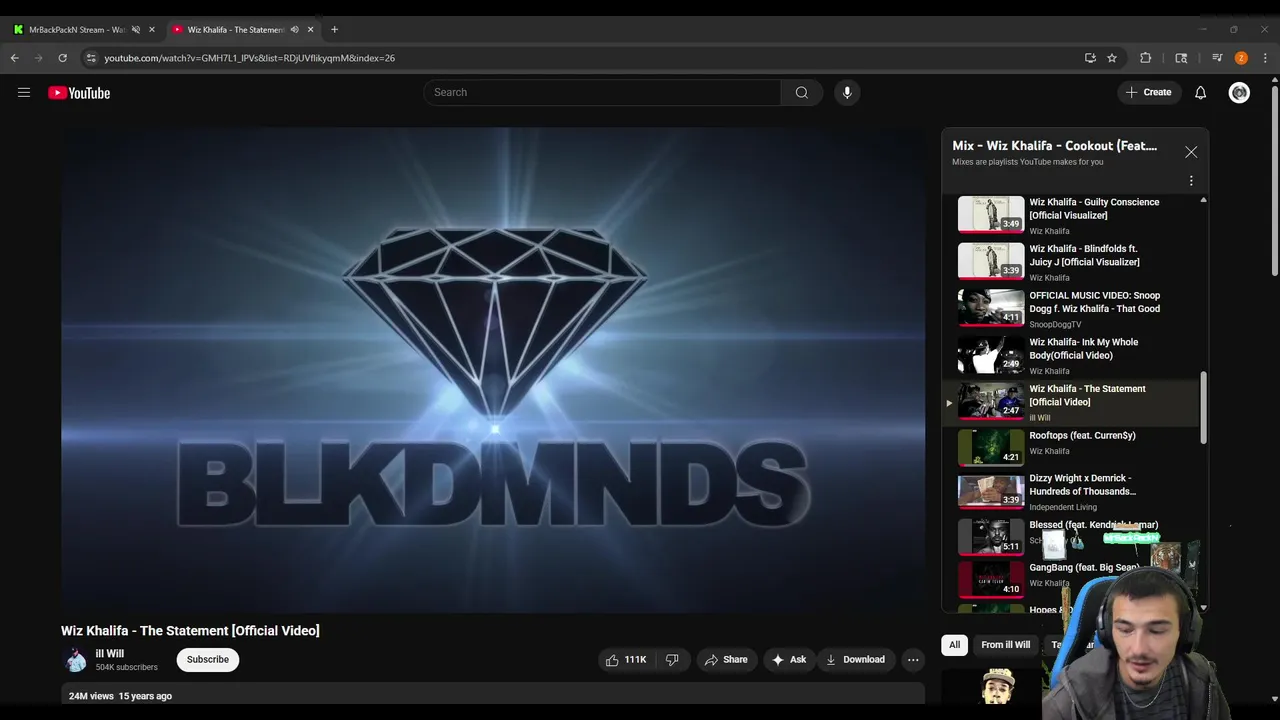
Task: Open the ill Will channel avatar
Action: 75,659
